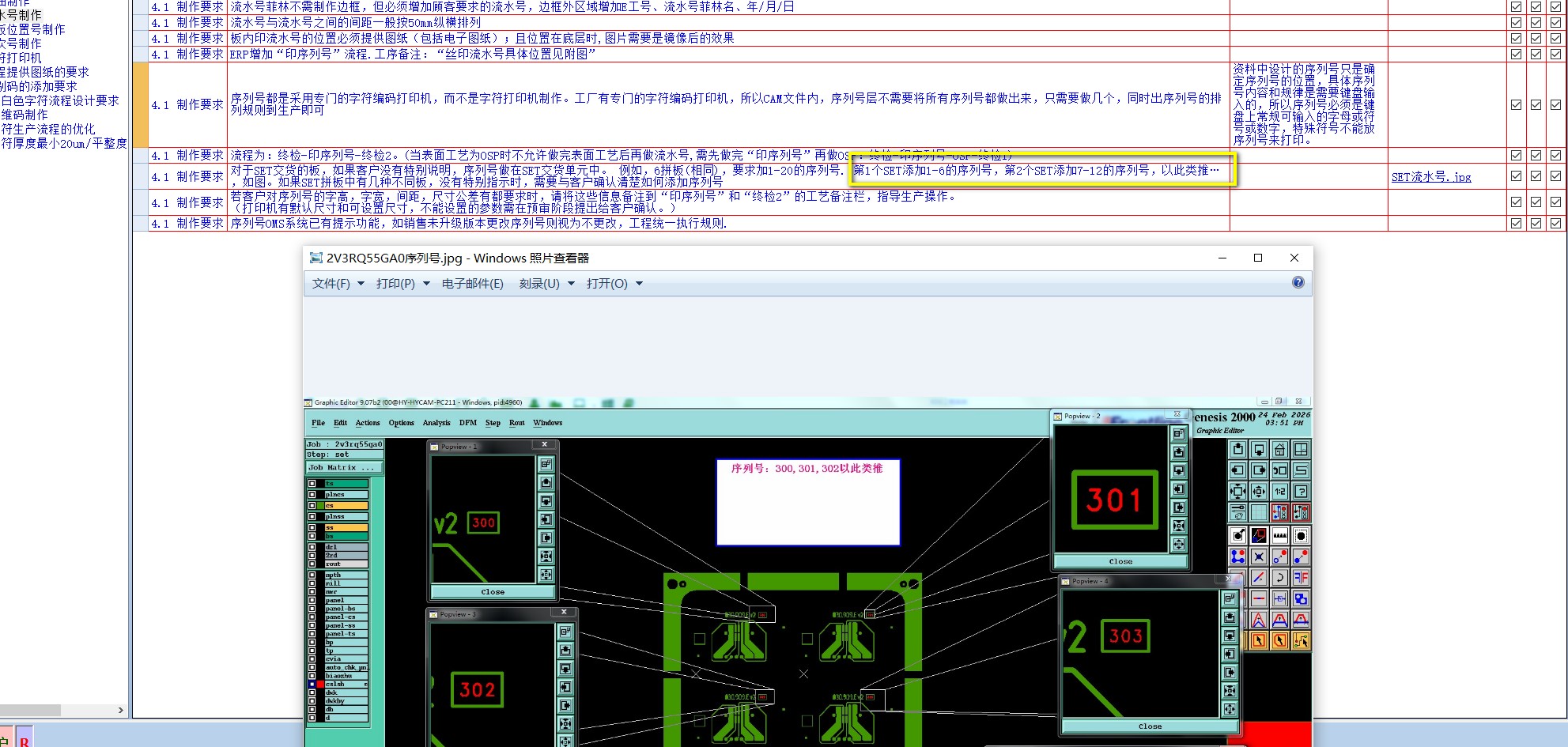Toggle the rout layer checkbox

(312, 564)
